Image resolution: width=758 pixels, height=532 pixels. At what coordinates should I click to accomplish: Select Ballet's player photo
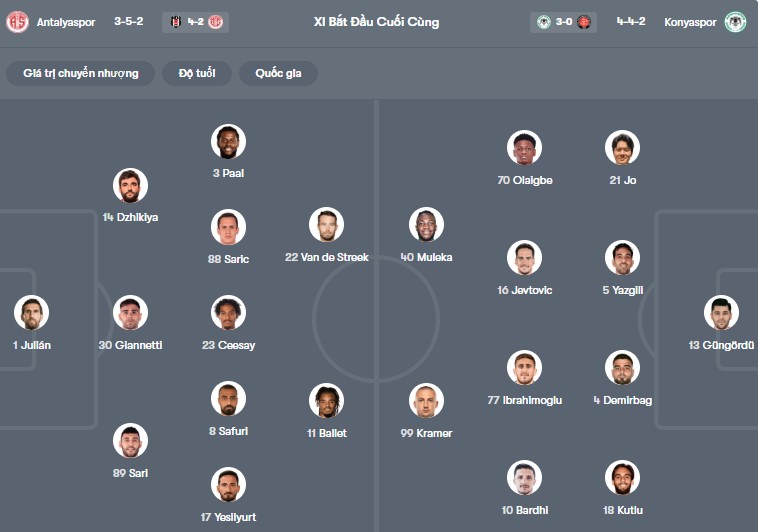326,401
